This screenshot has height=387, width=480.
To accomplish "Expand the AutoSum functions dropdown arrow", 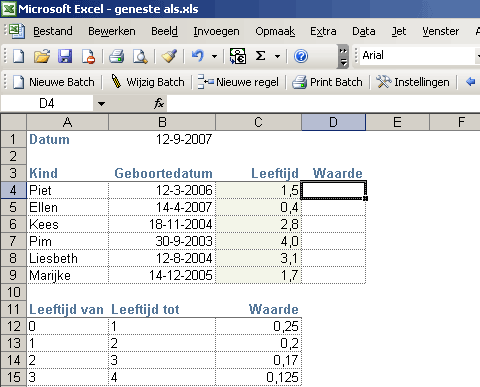I will point(277,56).
